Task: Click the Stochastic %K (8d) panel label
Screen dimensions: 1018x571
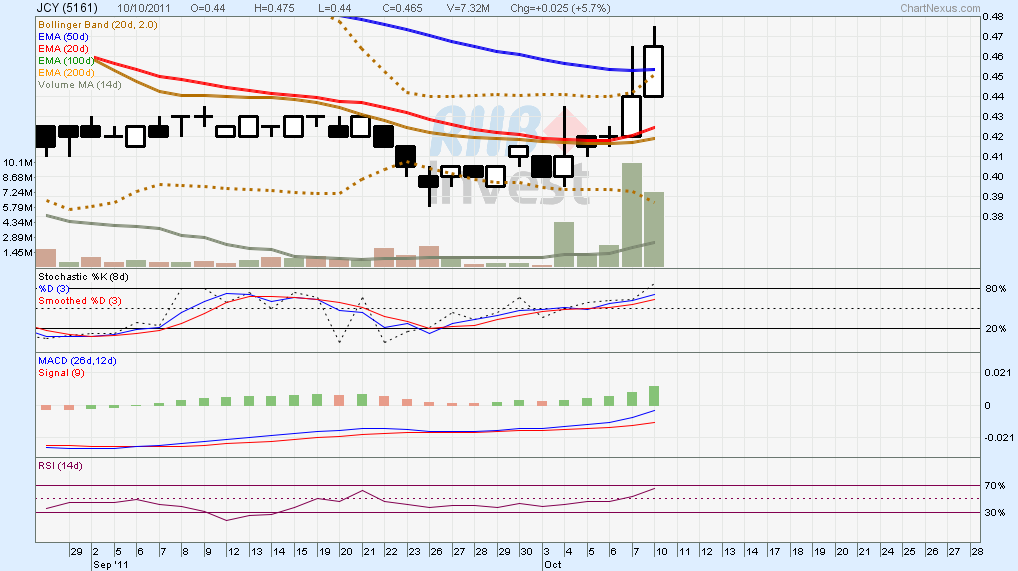Action: point(83,276)
